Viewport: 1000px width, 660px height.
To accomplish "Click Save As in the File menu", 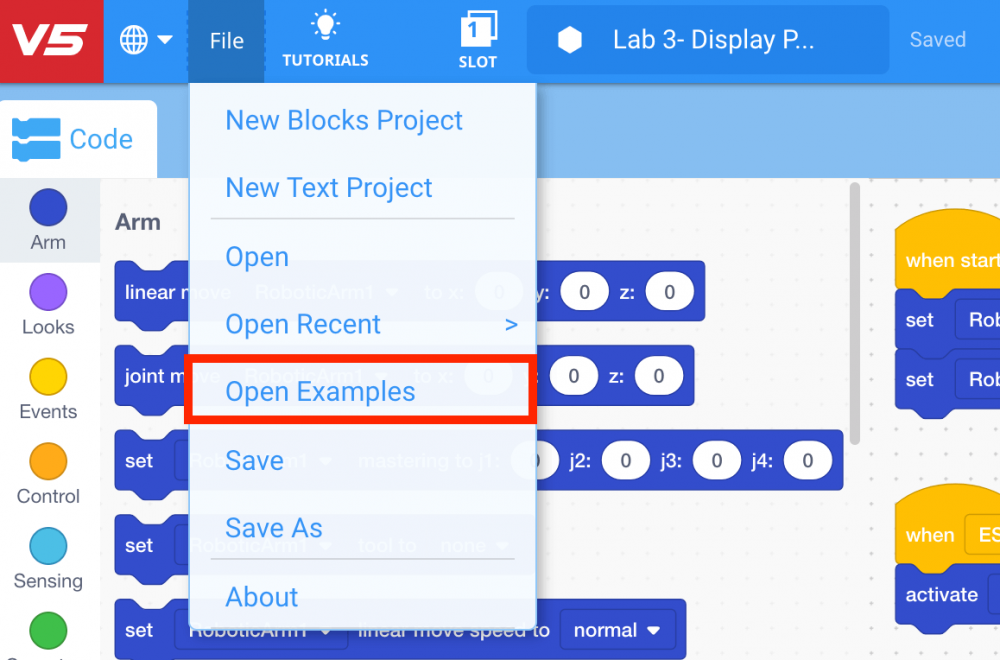I will [274, 528].
